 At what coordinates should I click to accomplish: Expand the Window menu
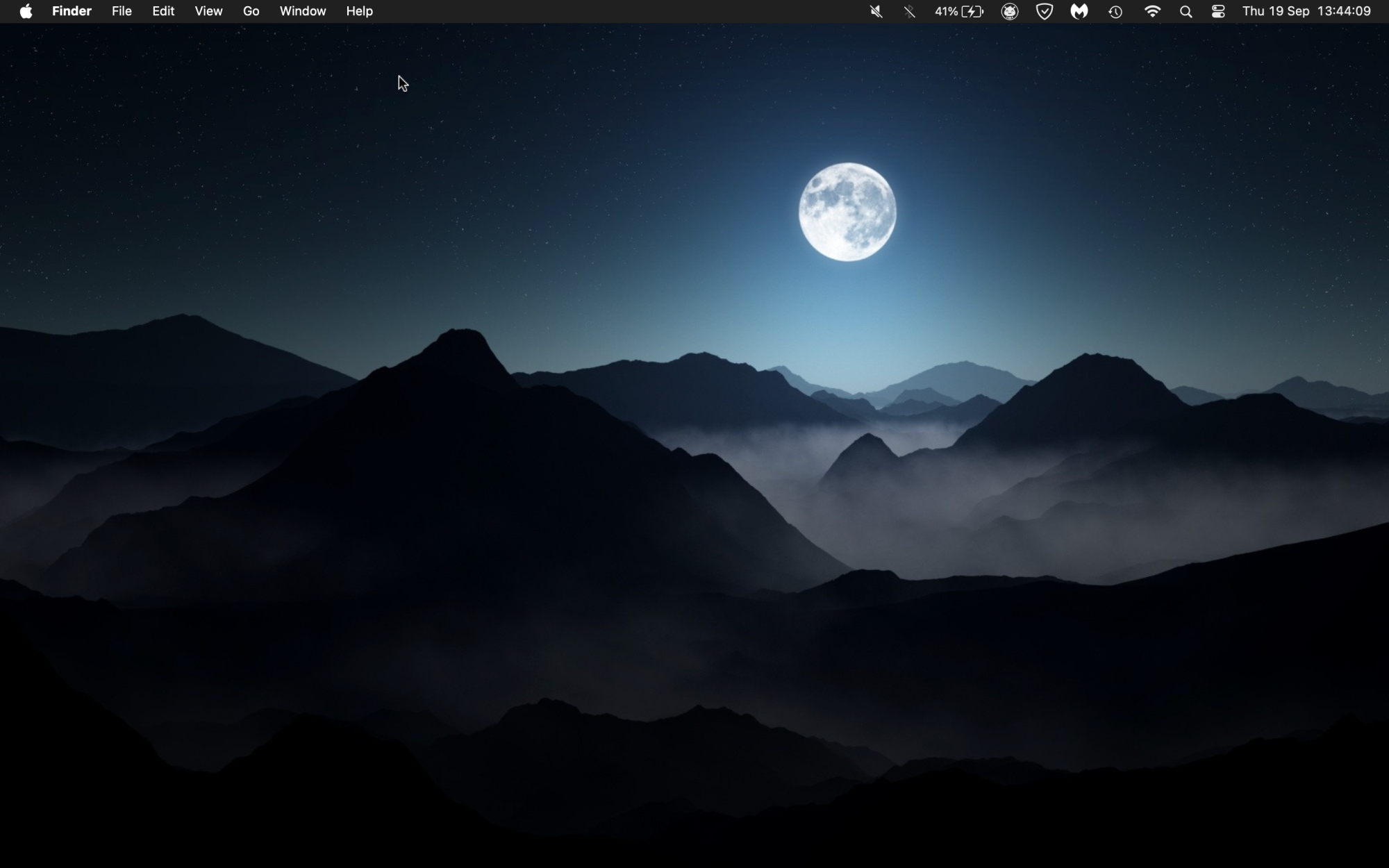tap(303, 11)
